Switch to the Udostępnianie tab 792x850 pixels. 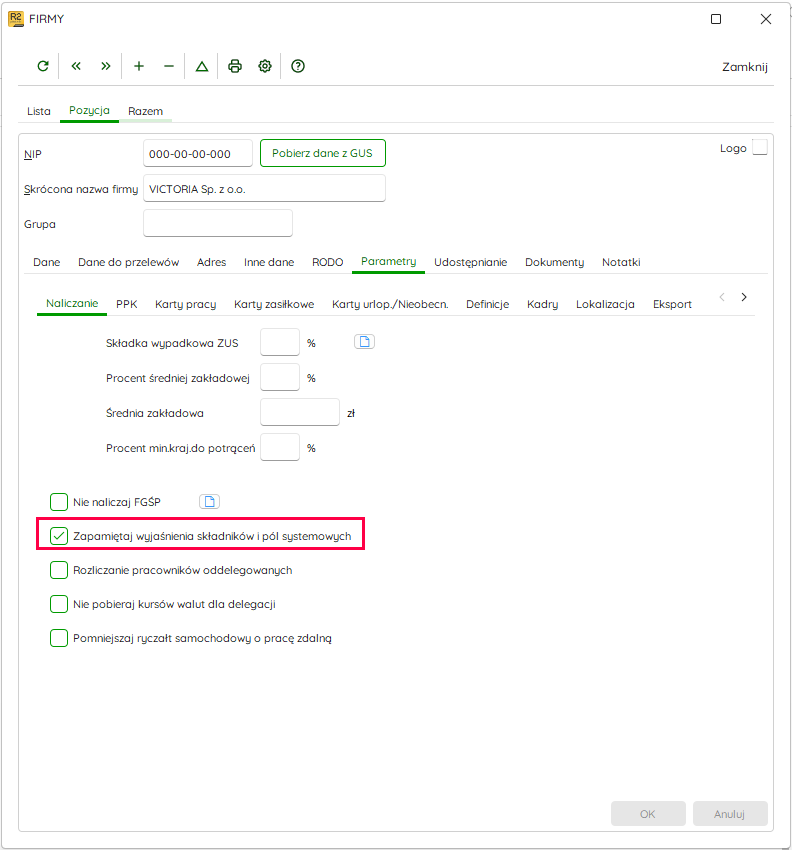pyautogui.click(x=471, y=262)
